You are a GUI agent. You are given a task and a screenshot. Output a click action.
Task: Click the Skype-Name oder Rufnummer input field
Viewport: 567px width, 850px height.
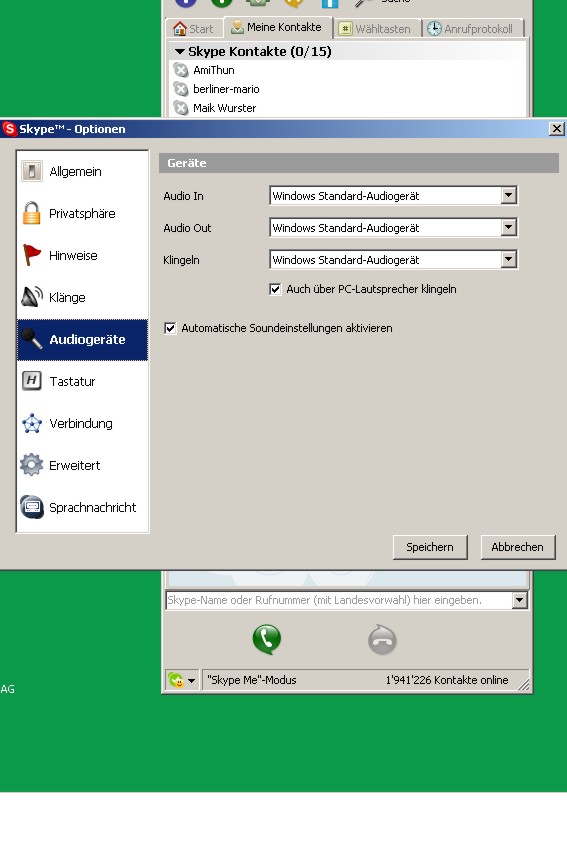[339, 600]
